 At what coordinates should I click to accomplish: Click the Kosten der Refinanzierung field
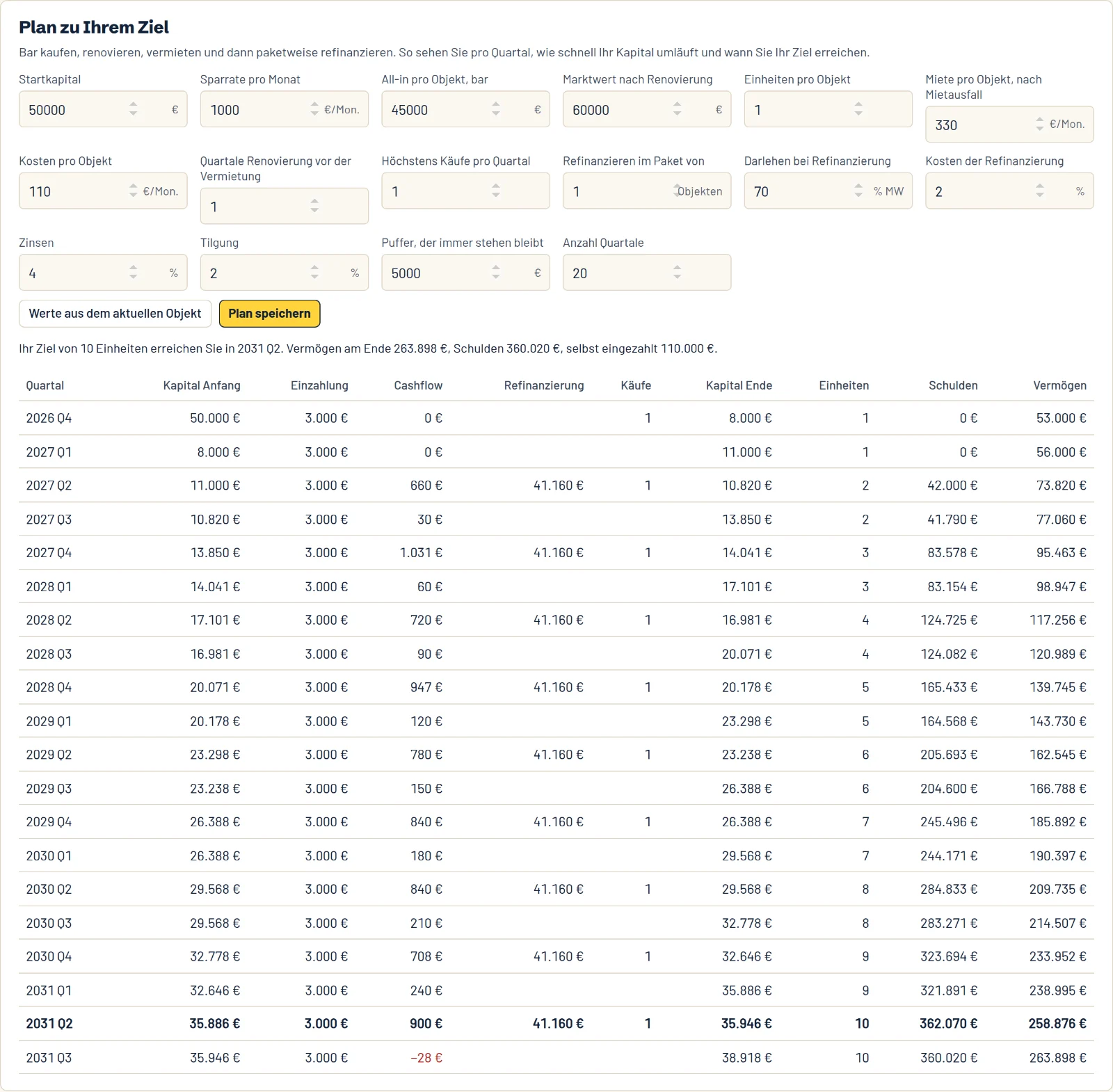[x=1009, y=191]
